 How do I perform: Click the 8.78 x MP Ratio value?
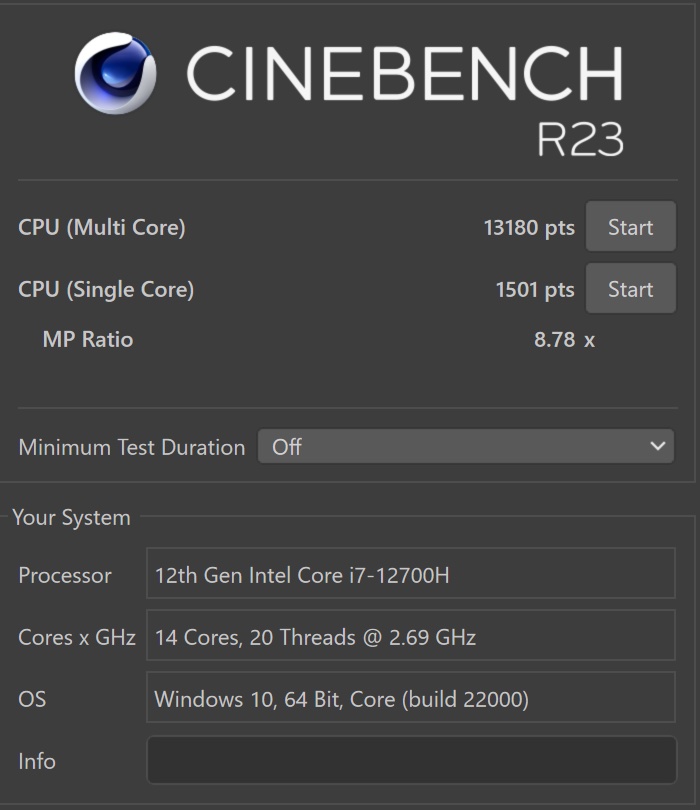pos(564,340)
